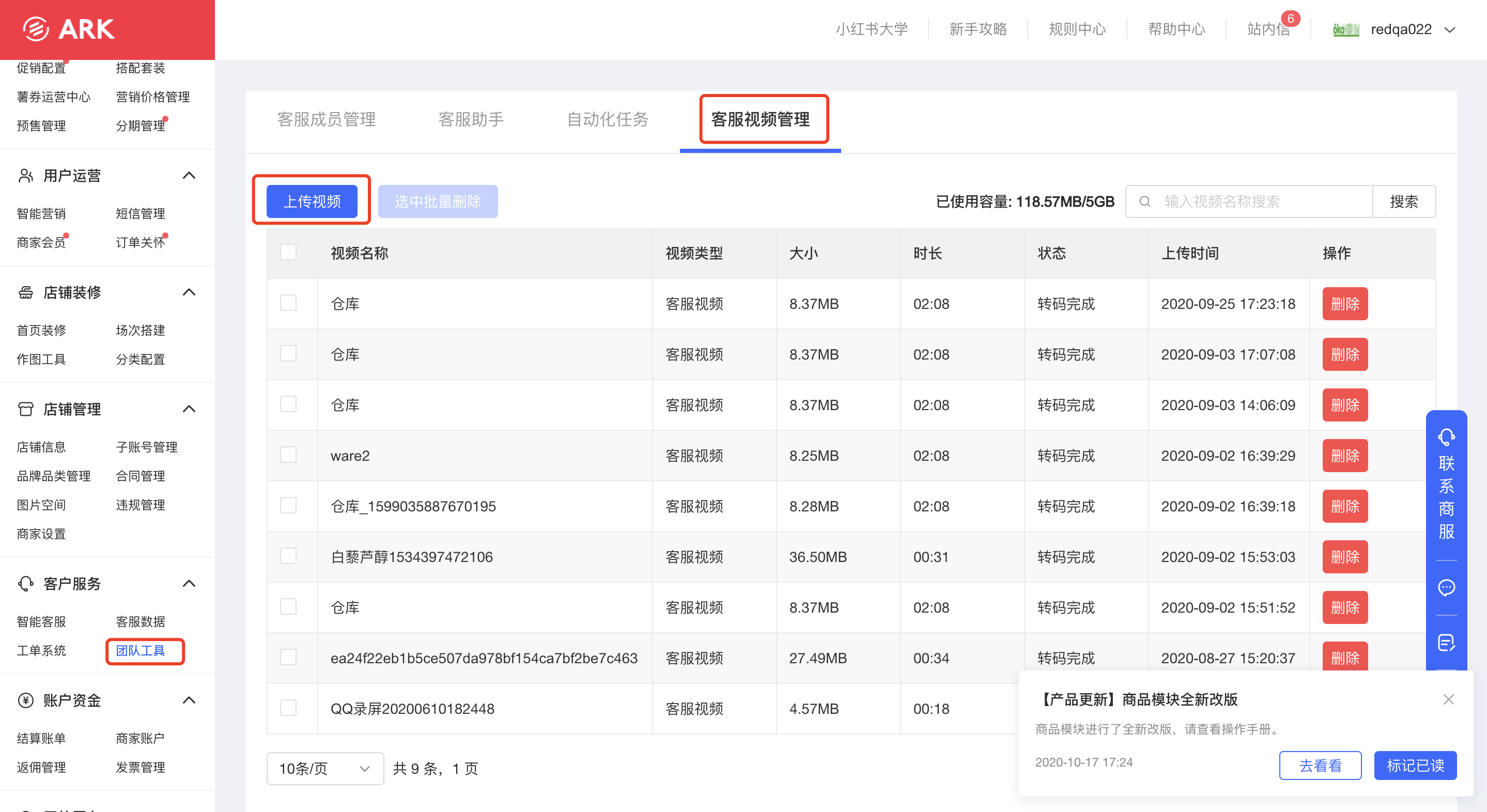This screenshot has height=812, width=1487.
Task: Open the 10条/页 page size dropdown
Action: coord(325,768)
